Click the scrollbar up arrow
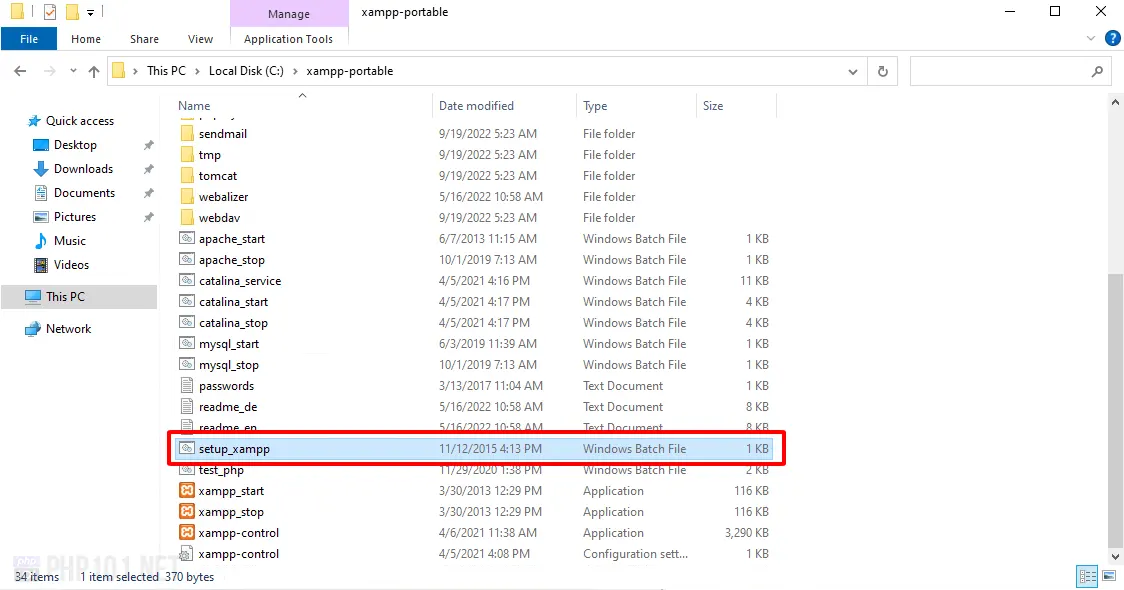Screen dimensions: 1124x590 pos(1115,103)
